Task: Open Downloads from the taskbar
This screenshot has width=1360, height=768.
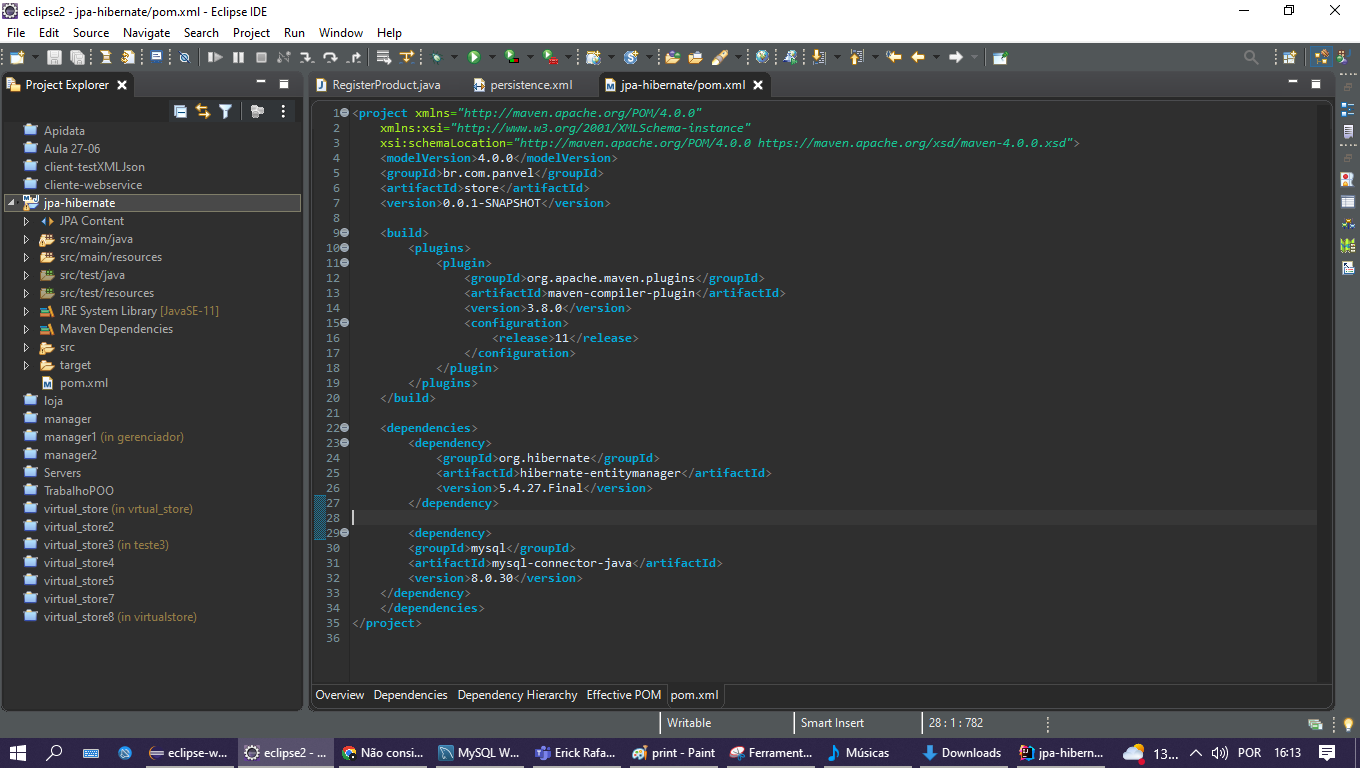Action: coord(961,753)
